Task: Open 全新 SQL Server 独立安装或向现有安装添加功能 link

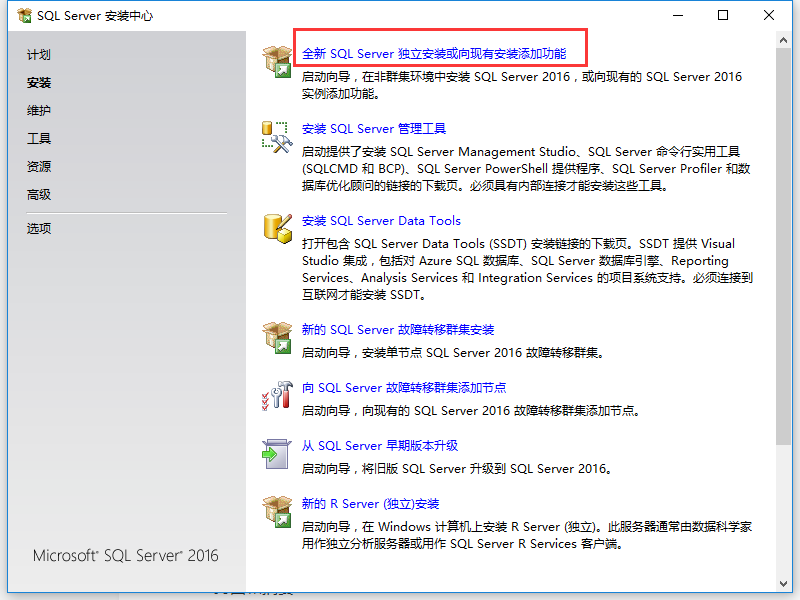Action: click(x=434, y=54)
